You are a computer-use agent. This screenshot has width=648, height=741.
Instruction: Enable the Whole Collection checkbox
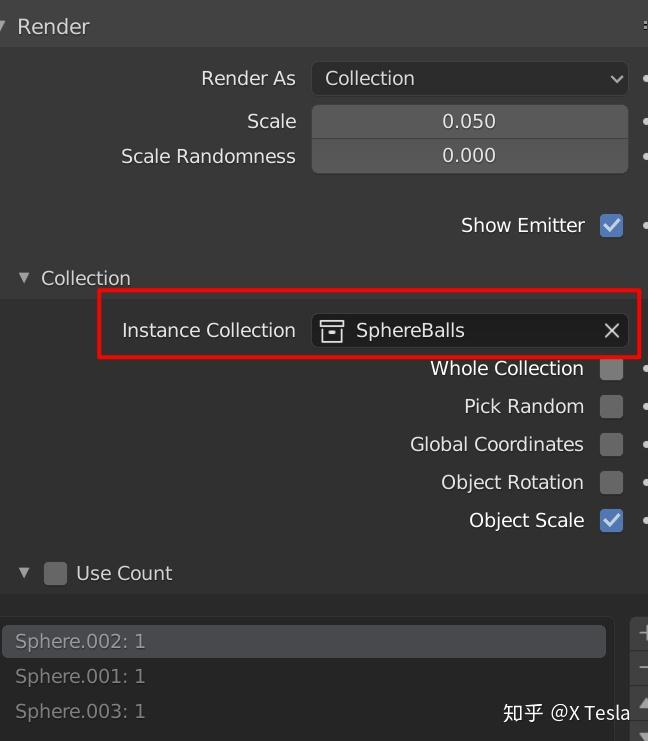click(x=611, y=369)
